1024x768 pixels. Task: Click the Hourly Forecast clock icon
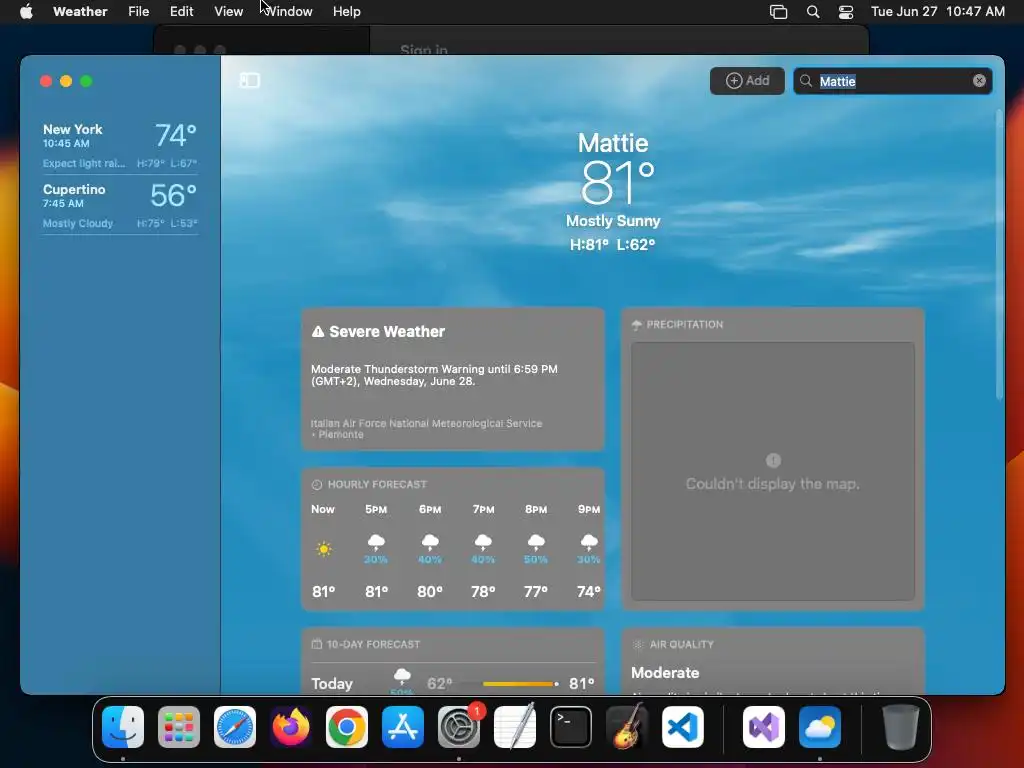tap(317, 485)
